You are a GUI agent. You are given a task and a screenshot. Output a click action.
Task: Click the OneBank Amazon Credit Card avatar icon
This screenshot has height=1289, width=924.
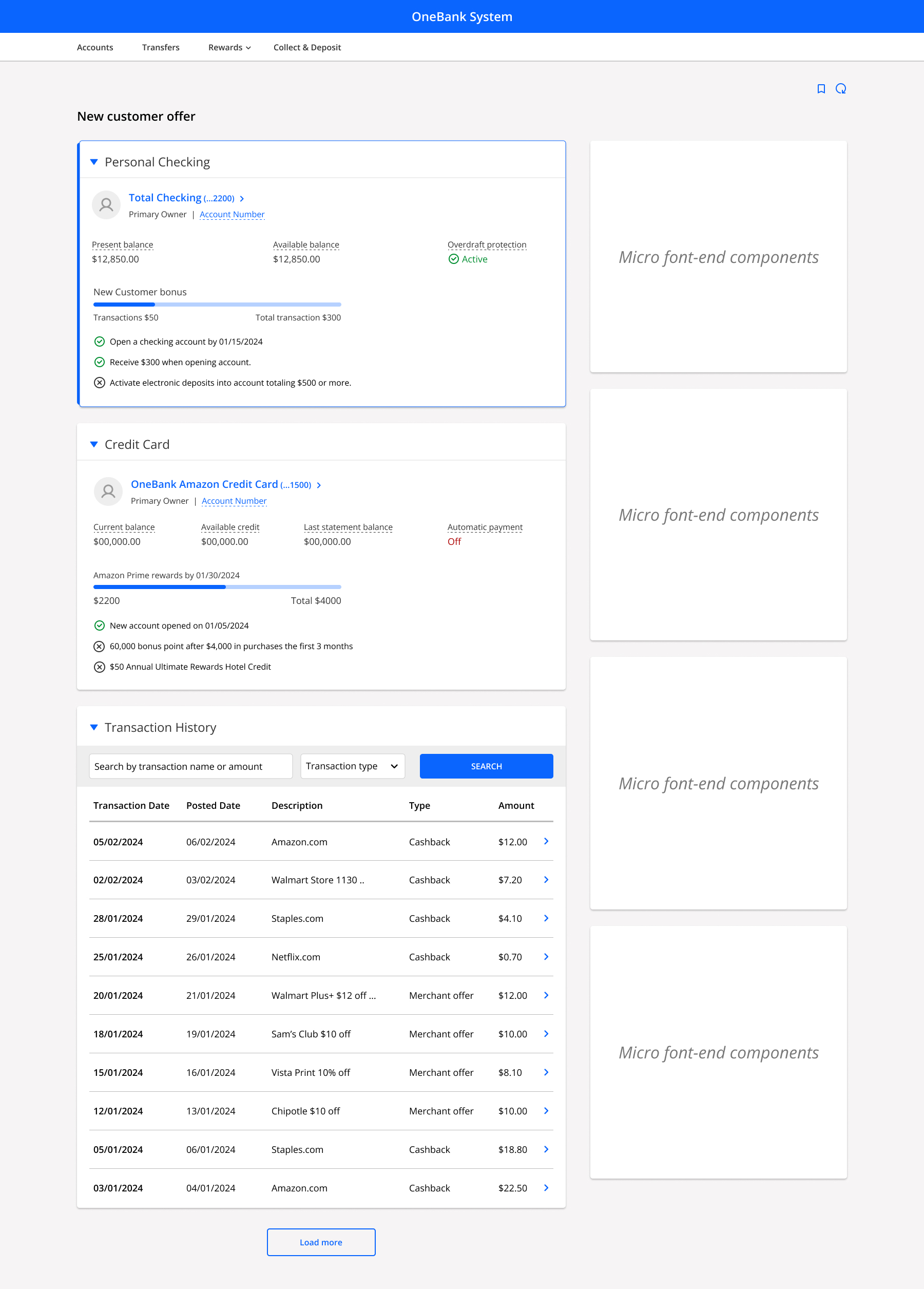click(108, 491)
